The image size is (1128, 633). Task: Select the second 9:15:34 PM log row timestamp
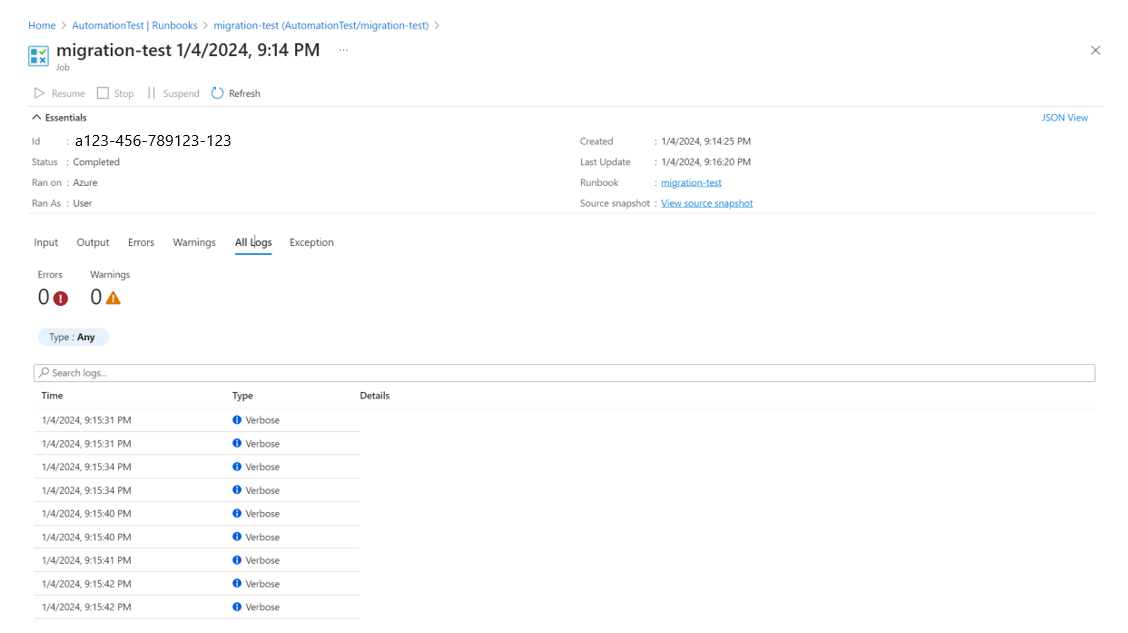(86, 491)
